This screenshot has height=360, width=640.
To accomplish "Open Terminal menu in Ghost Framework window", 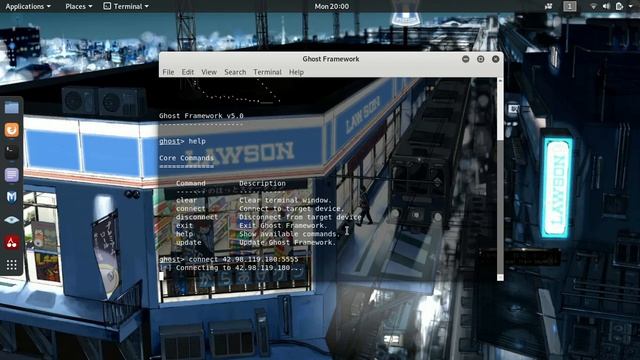I will [x=267, y=72].
